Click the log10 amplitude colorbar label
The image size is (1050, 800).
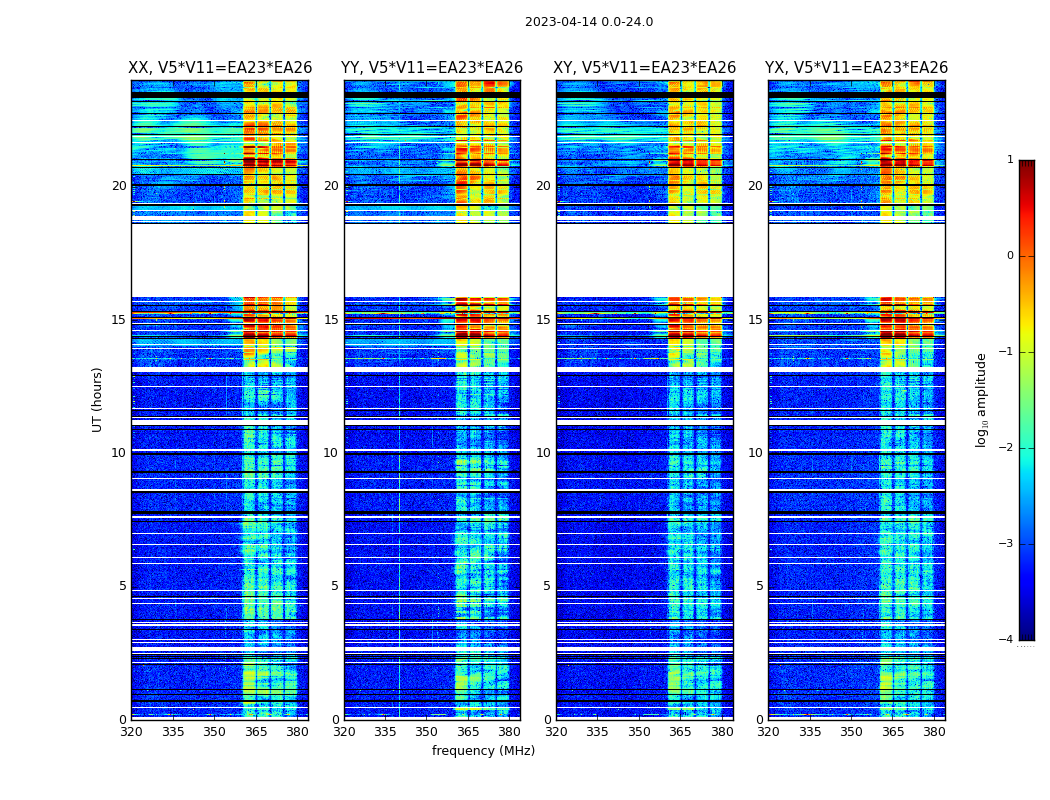tap(981, 400)
